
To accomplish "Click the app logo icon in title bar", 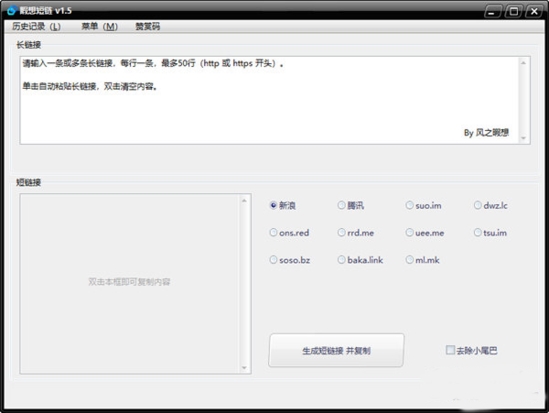I will [11, 10].
